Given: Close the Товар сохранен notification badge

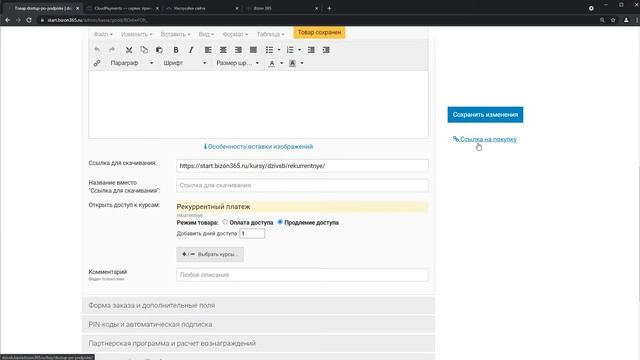Looking at the screenshot, I should [x=319, y=32].
